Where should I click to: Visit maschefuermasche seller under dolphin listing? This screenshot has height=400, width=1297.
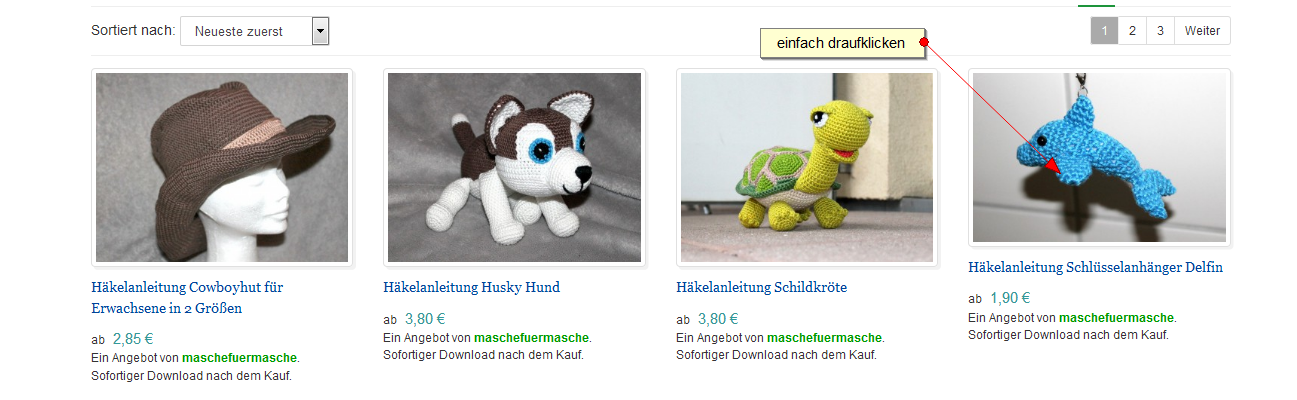pyautogui.click(x=1116, y=318)
